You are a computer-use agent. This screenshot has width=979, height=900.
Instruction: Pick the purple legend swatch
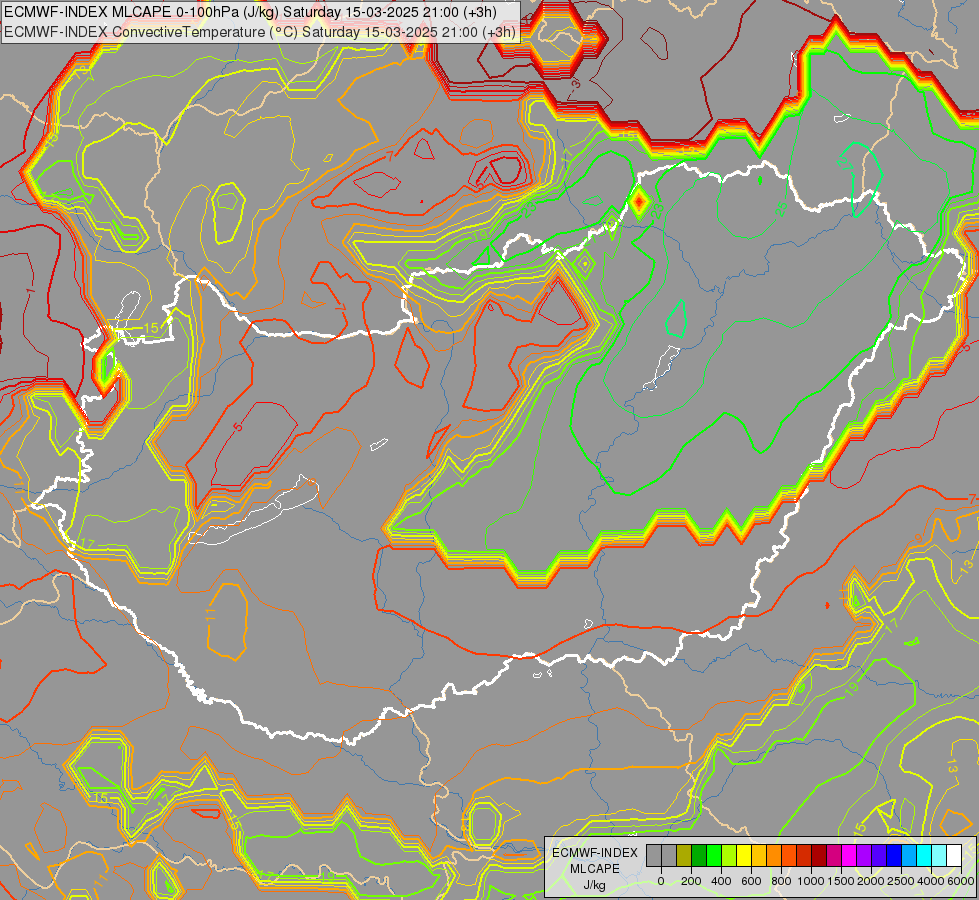865,856
